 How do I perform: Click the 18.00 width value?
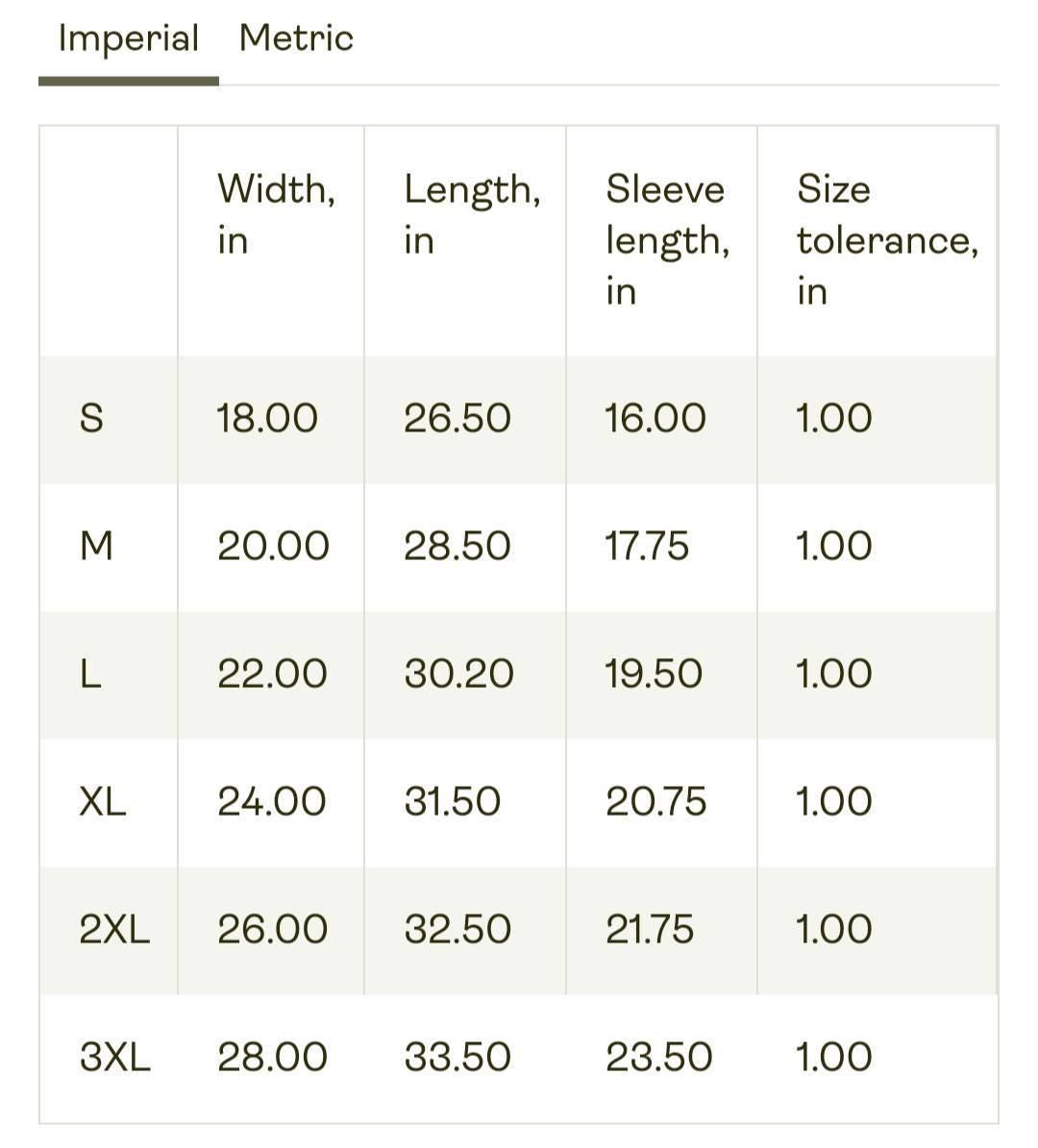[x=266, y=419]
